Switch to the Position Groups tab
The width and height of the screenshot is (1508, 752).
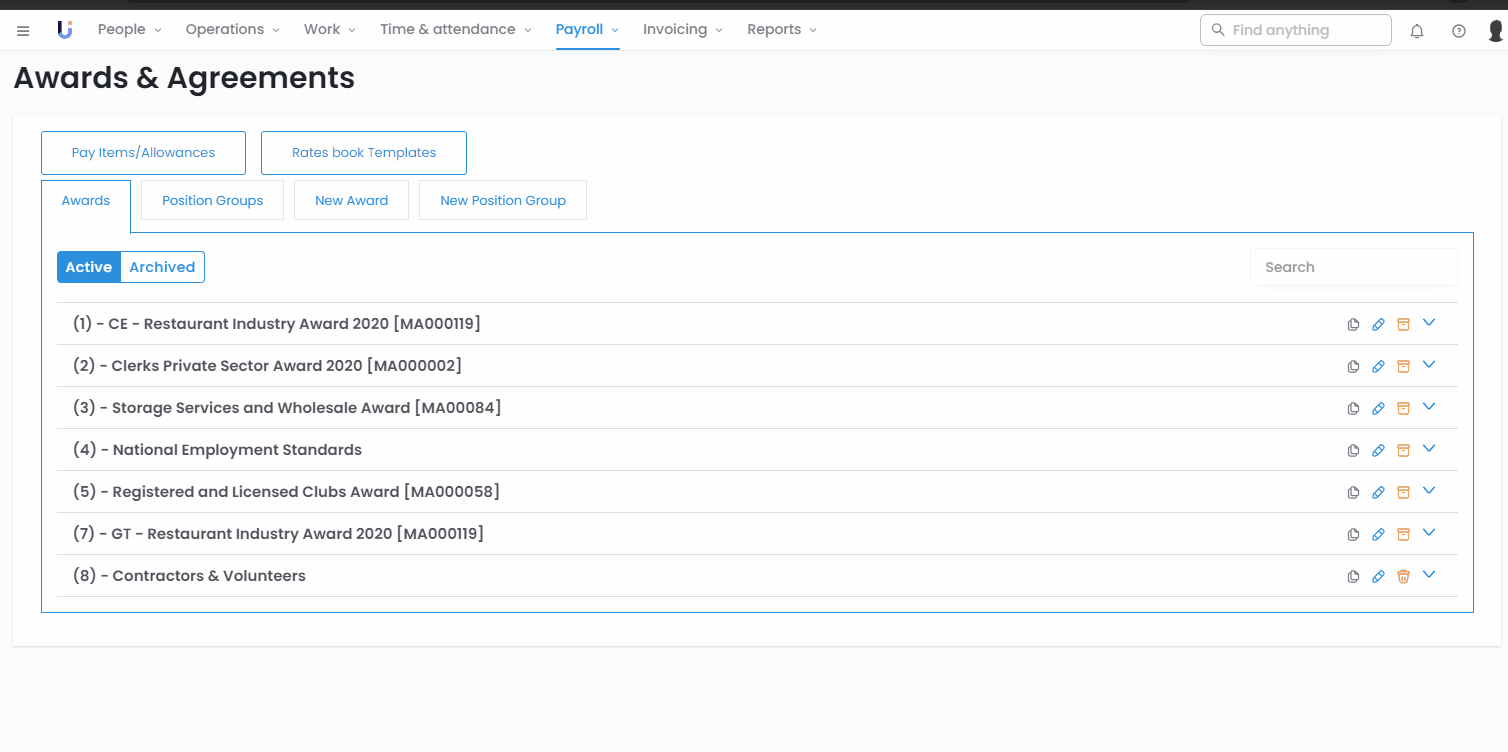click(x=212, y=200)
